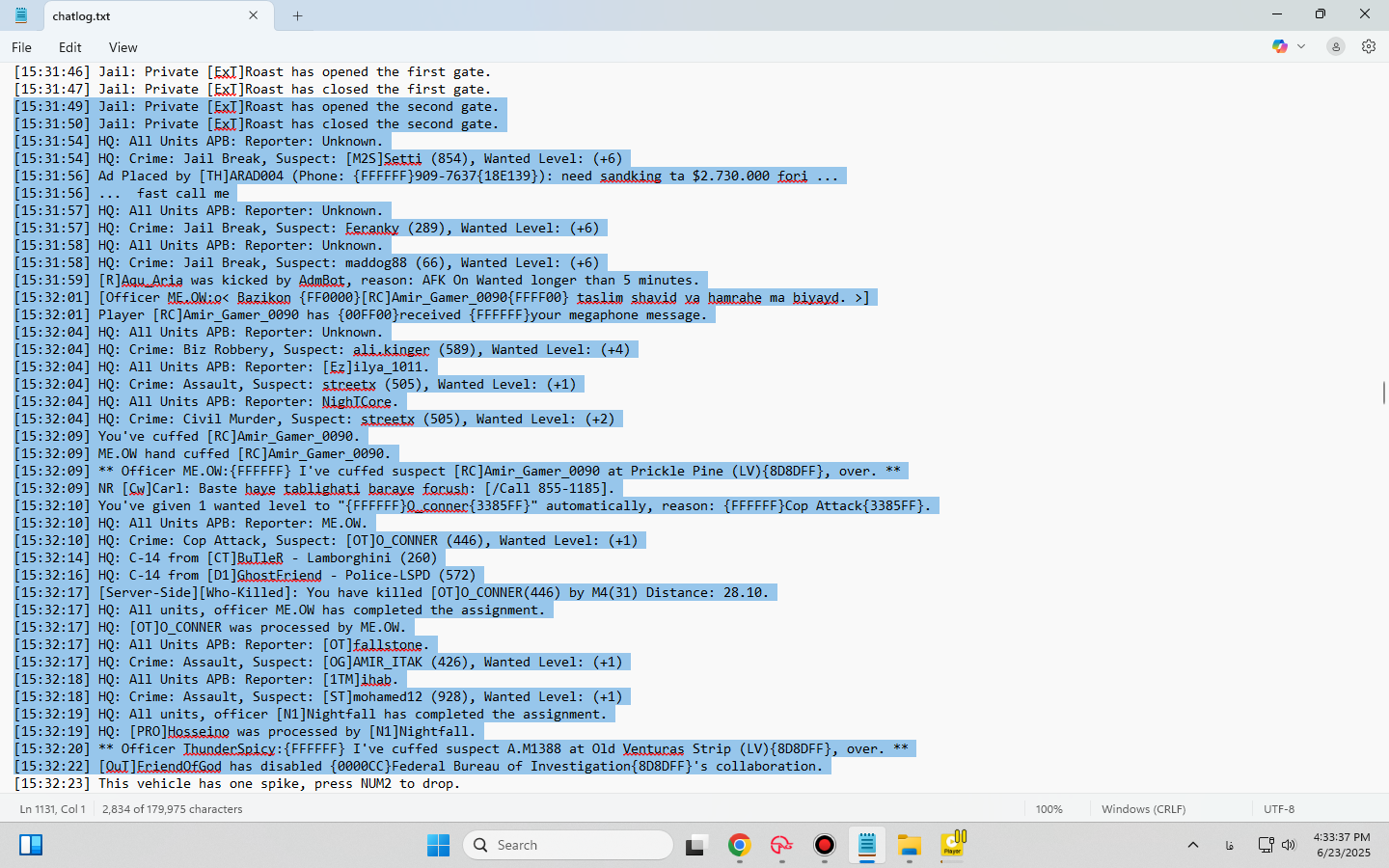Open the account profile icon
Viewport: 1389px width, 868px height.
click(1336, 46)
